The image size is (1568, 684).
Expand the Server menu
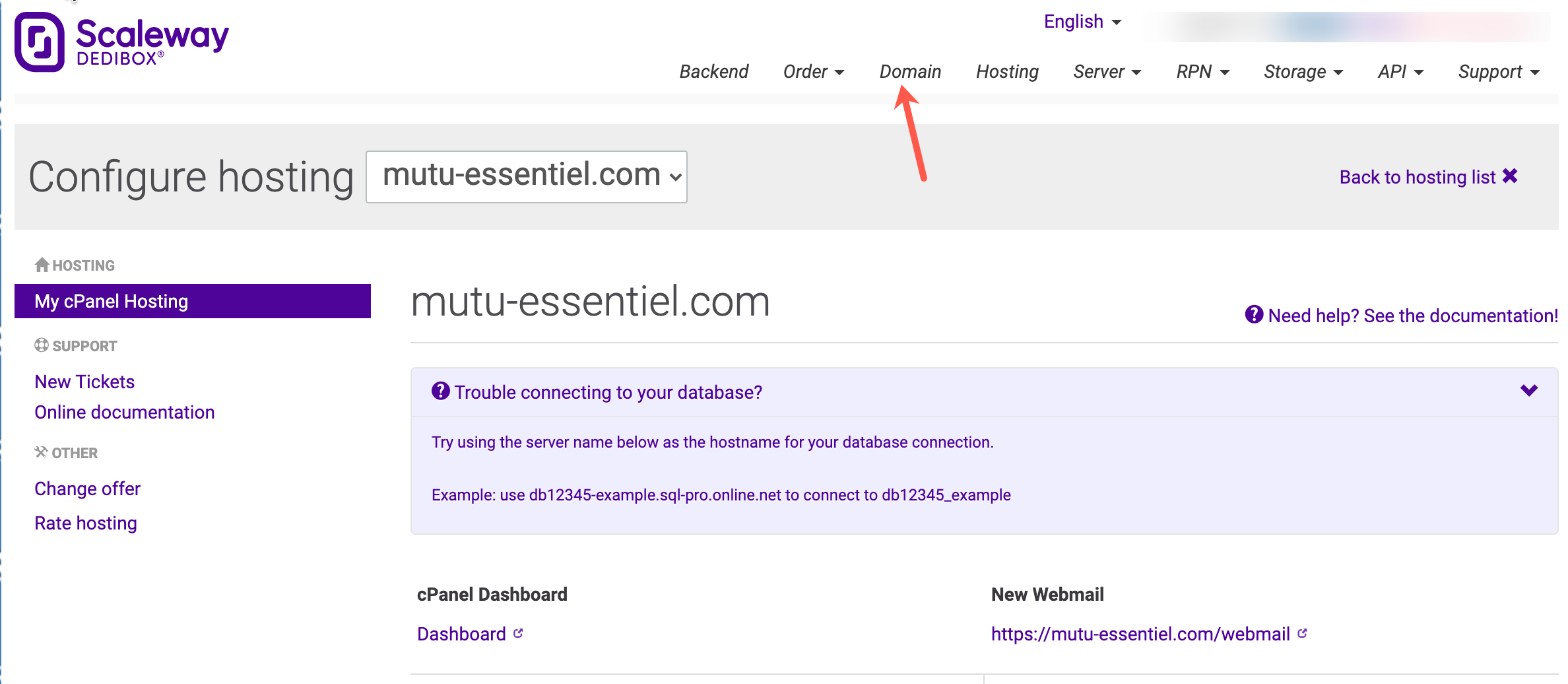pyautogui.click(x=1107, y=71)
